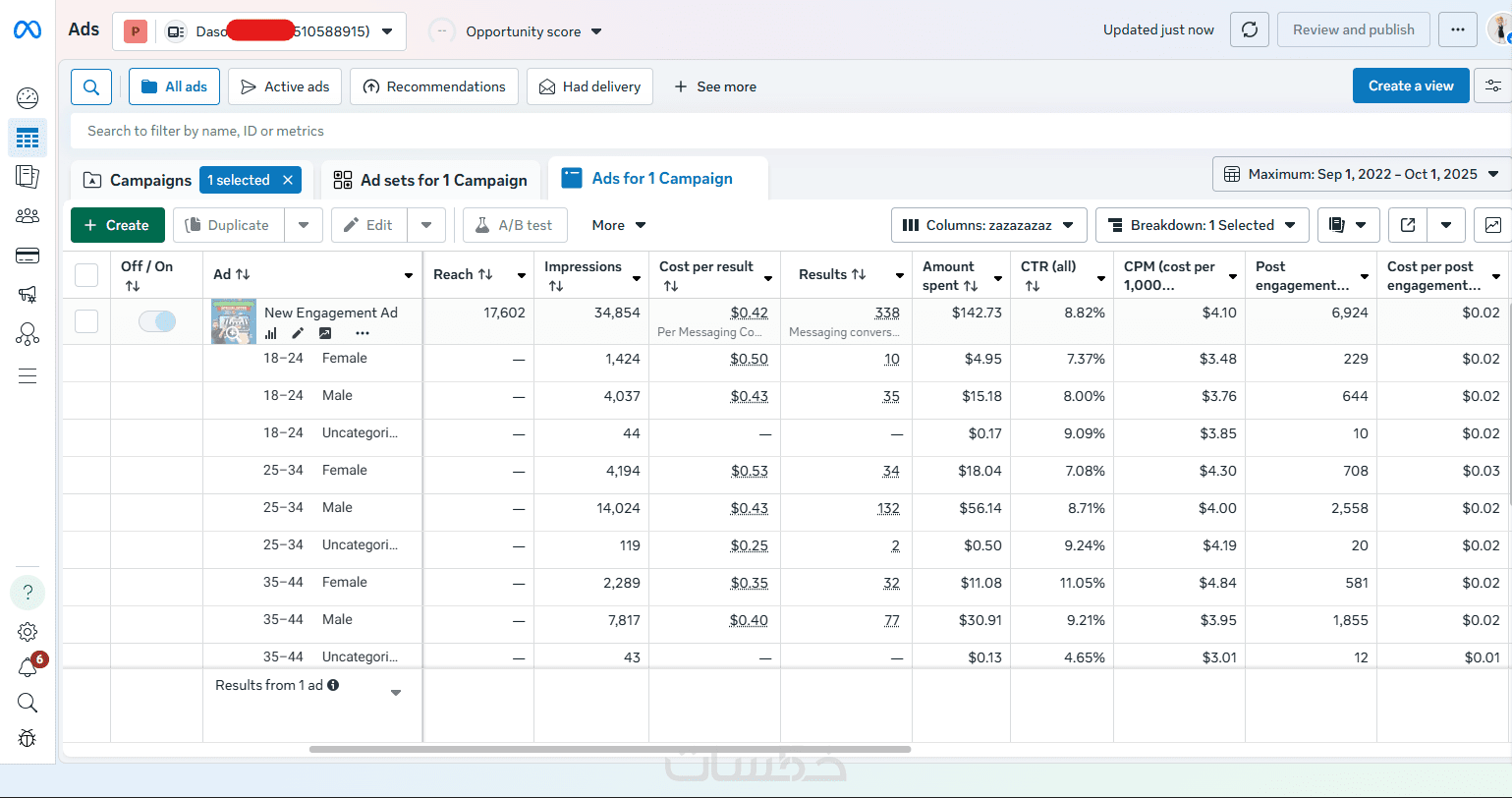Click the horizontal scrollbar under the table
This screenshot has height=798, width=1512.
pos(609,749)
